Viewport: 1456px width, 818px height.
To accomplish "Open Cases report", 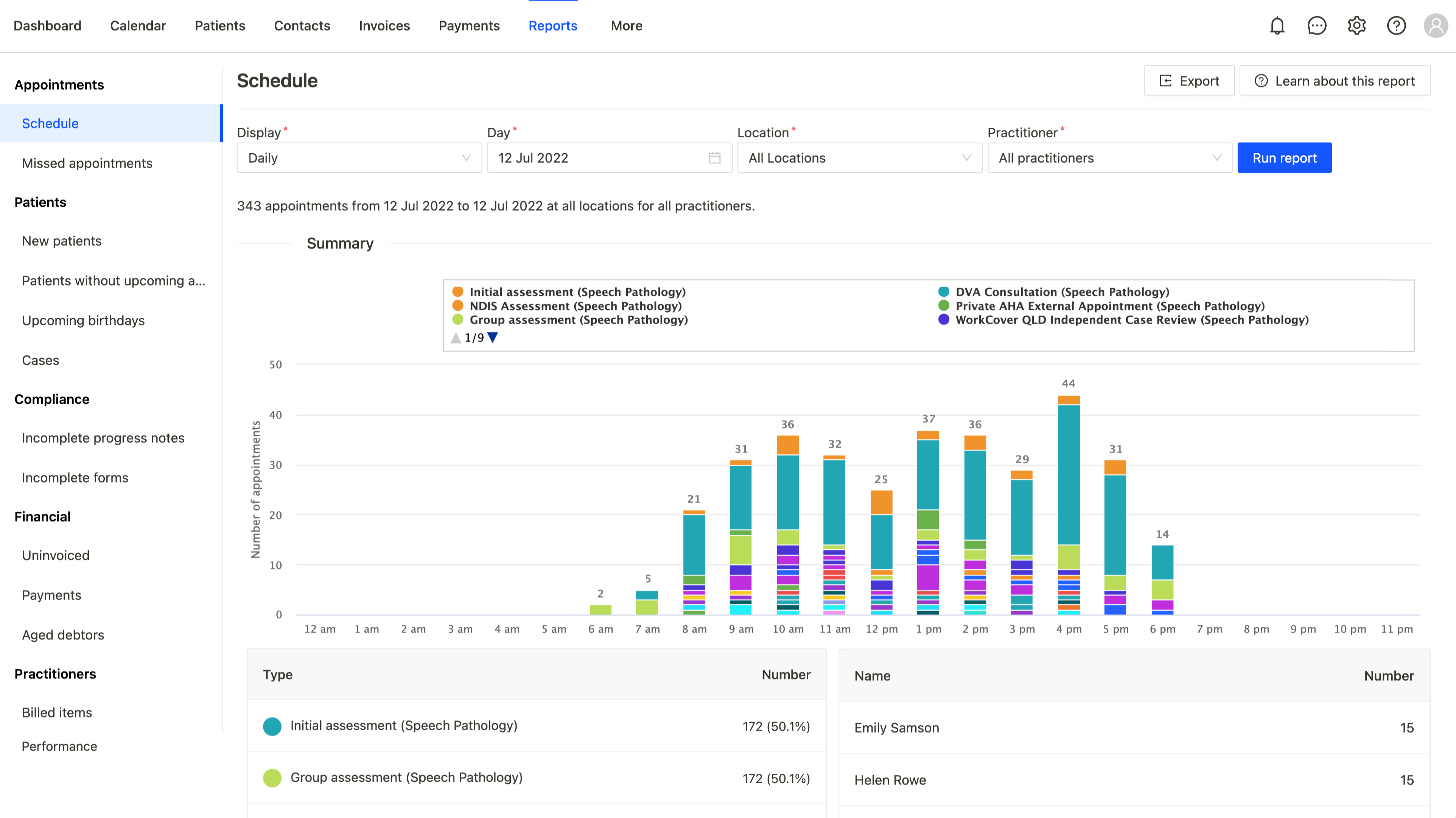I will [40, 360].
